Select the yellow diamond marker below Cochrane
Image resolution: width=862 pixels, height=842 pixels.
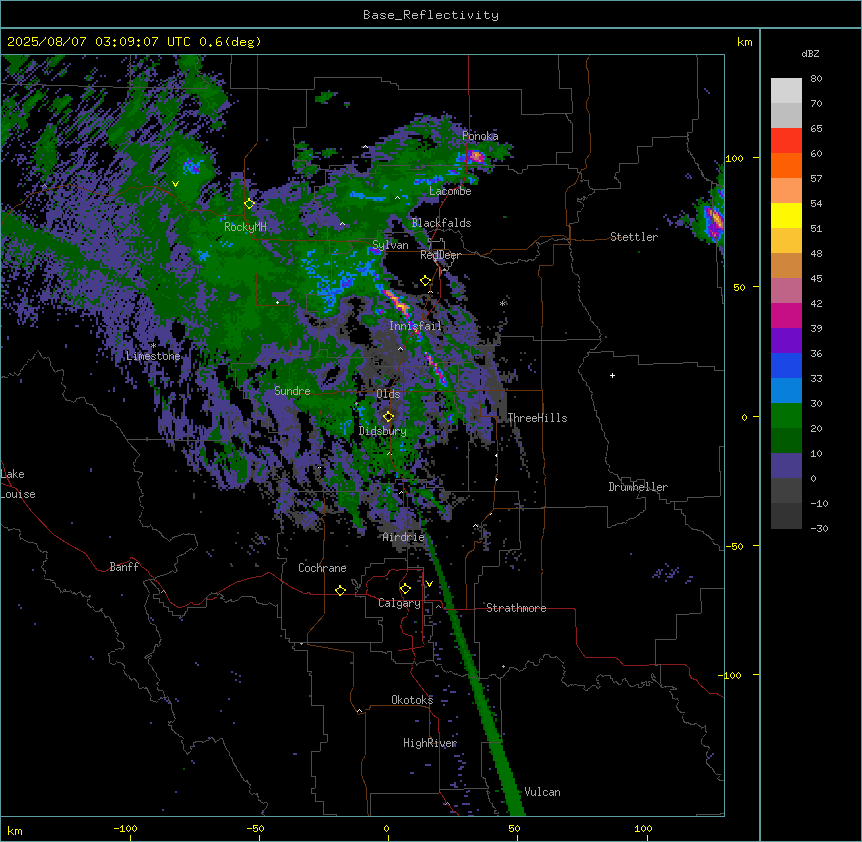(x=340, y=590)
